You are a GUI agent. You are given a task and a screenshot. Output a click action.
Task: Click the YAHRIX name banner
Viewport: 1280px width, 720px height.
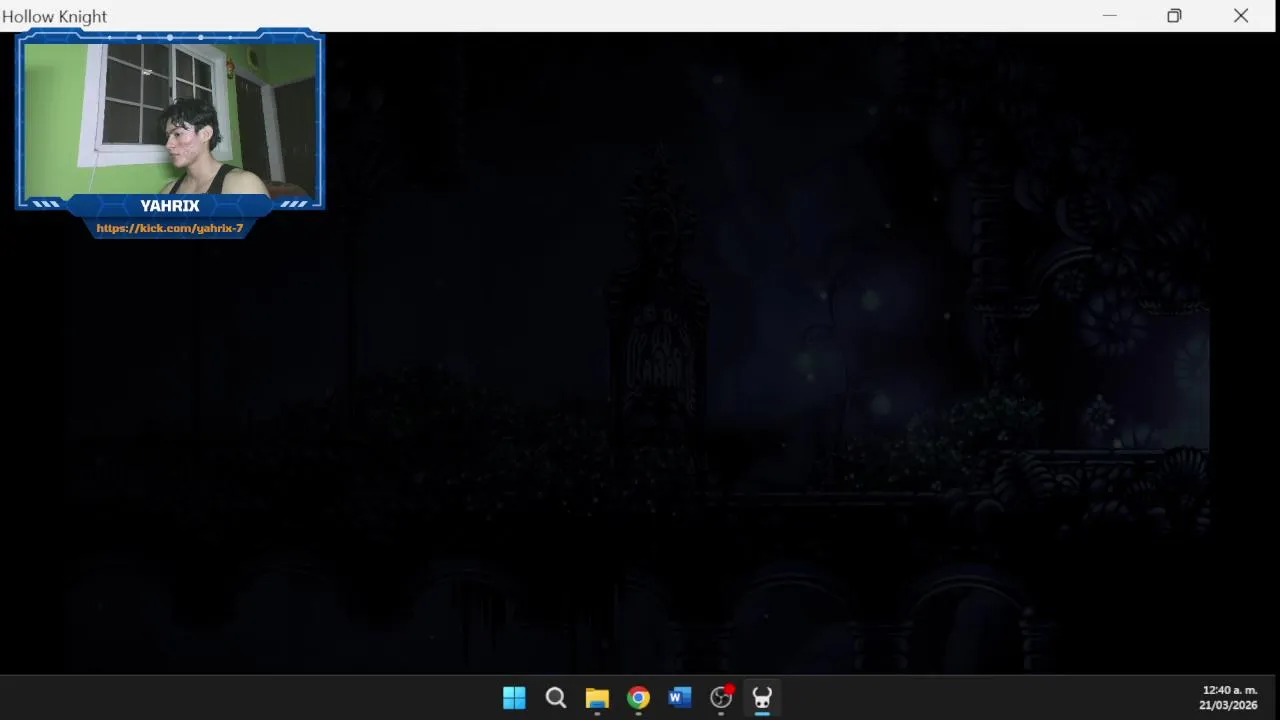170,205
